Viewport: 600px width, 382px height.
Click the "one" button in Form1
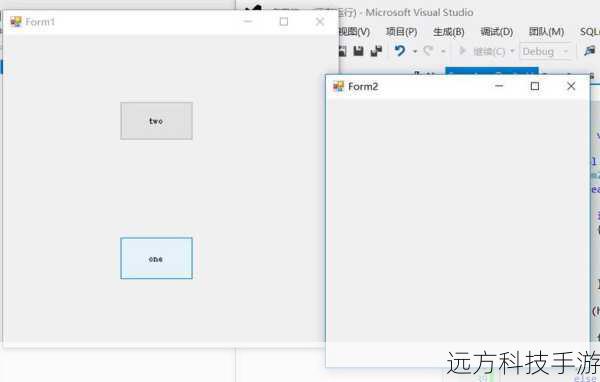tap(157, 258)
